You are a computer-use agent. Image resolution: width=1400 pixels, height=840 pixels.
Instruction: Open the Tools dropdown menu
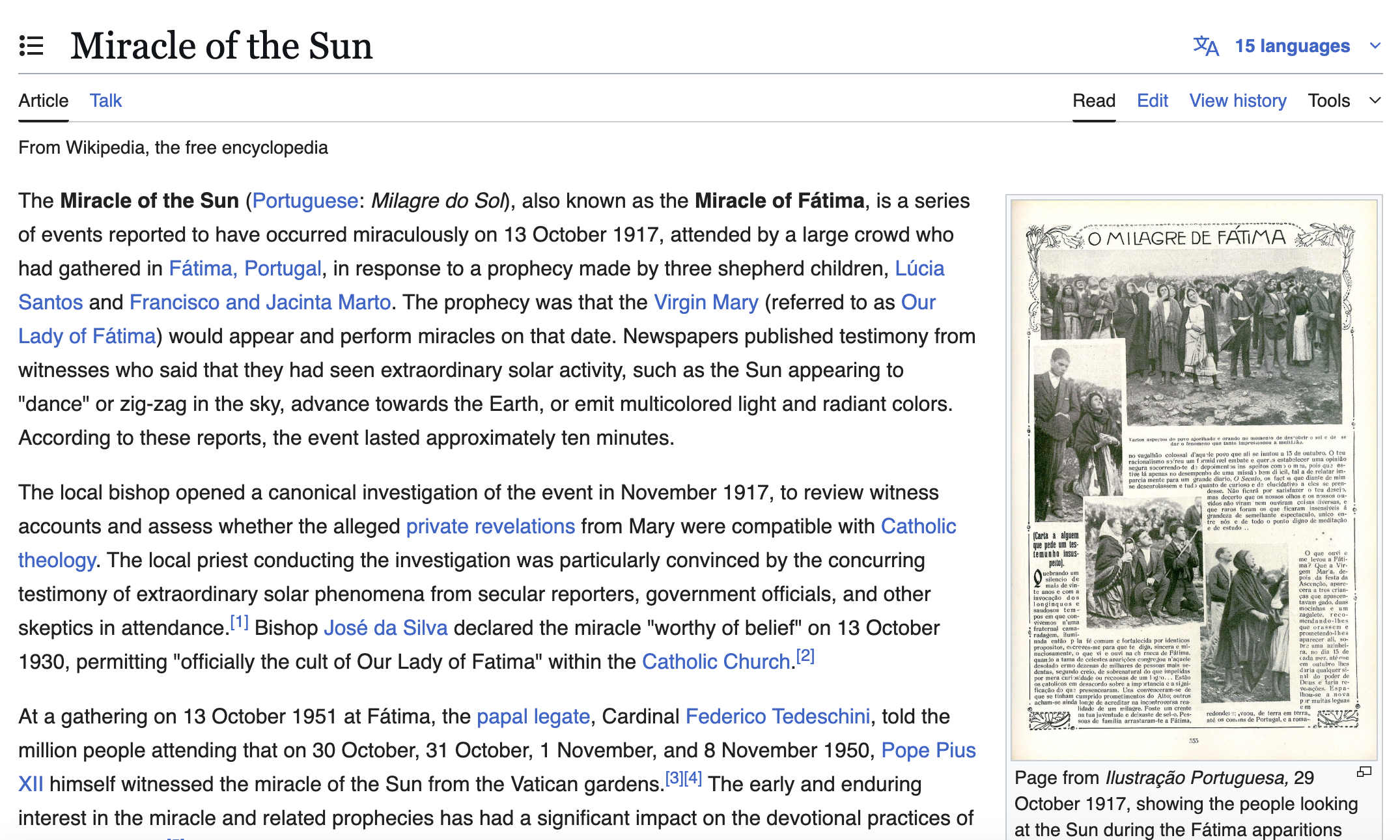[x=1329, y=101]
